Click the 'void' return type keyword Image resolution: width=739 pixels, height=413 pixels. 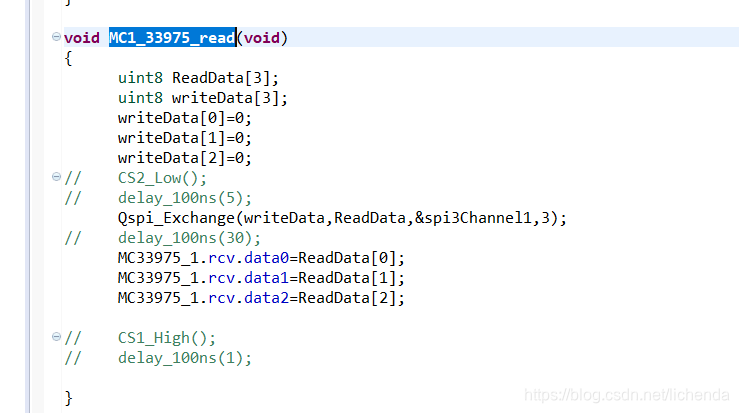point(82,38)
